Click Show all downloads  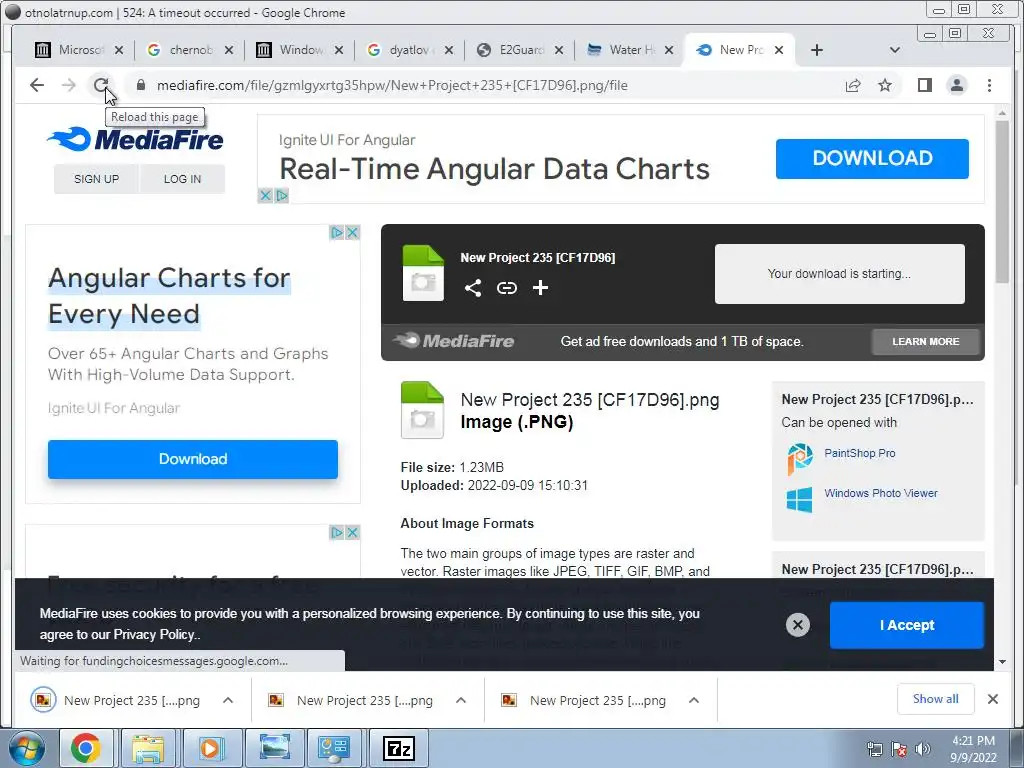pos(935,699)
